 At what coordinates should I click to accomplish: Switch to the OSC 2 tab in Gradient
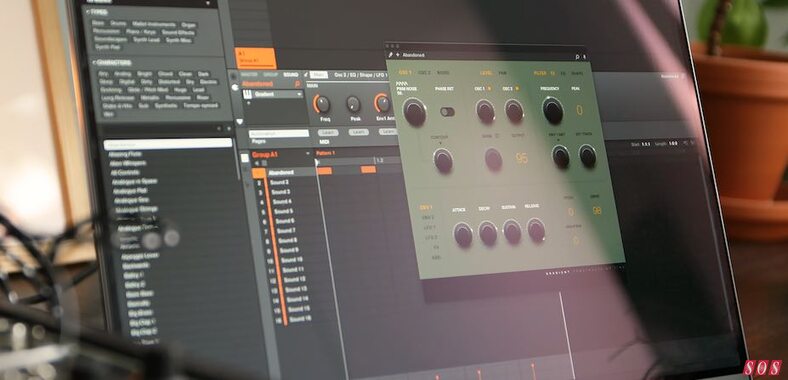[424, 73]
